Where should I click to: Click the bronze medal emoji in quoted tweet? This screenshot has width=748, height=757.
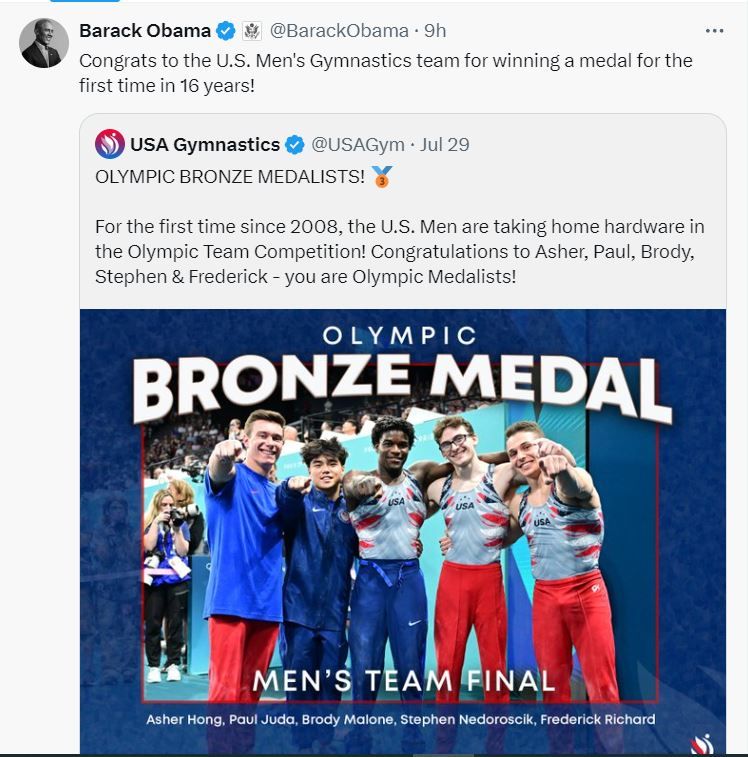click(x=382, y=177)
